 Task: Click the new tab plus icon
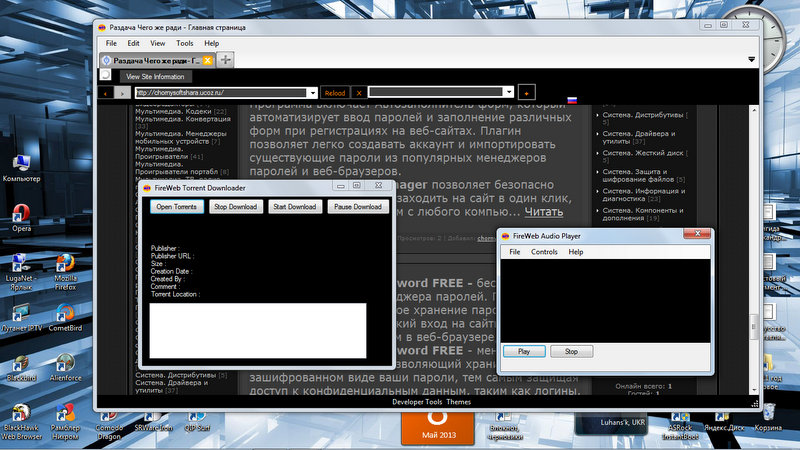(x=225, y=60)
